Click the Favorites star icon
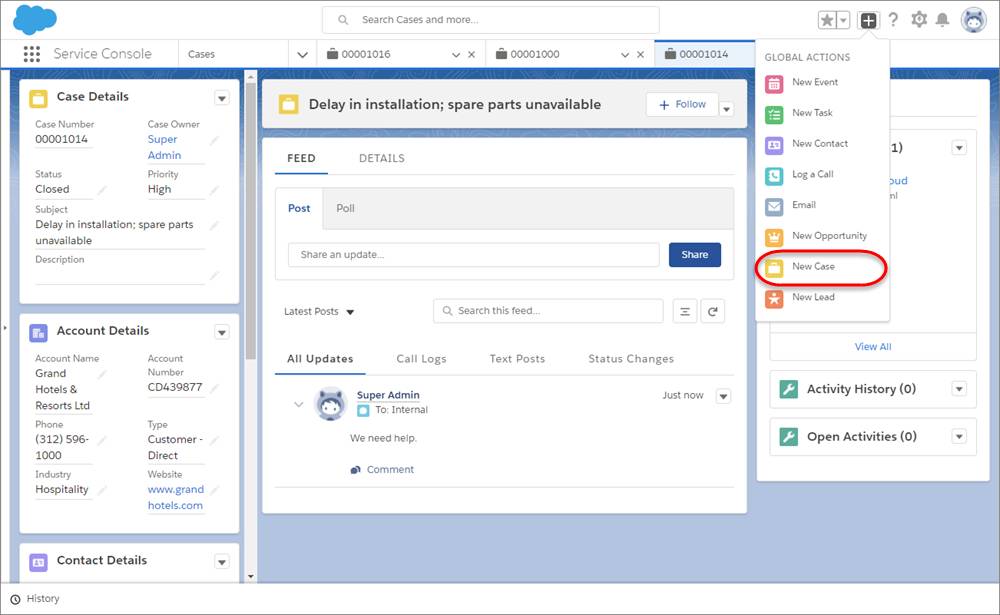1000x615 pixels. pos(827,20)
